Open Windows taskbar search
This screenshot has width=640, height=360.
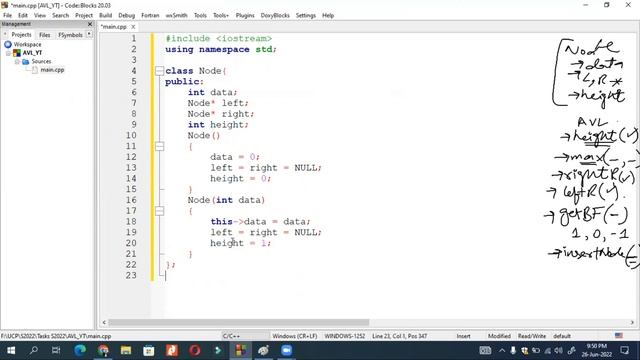[x=33, y=350]
